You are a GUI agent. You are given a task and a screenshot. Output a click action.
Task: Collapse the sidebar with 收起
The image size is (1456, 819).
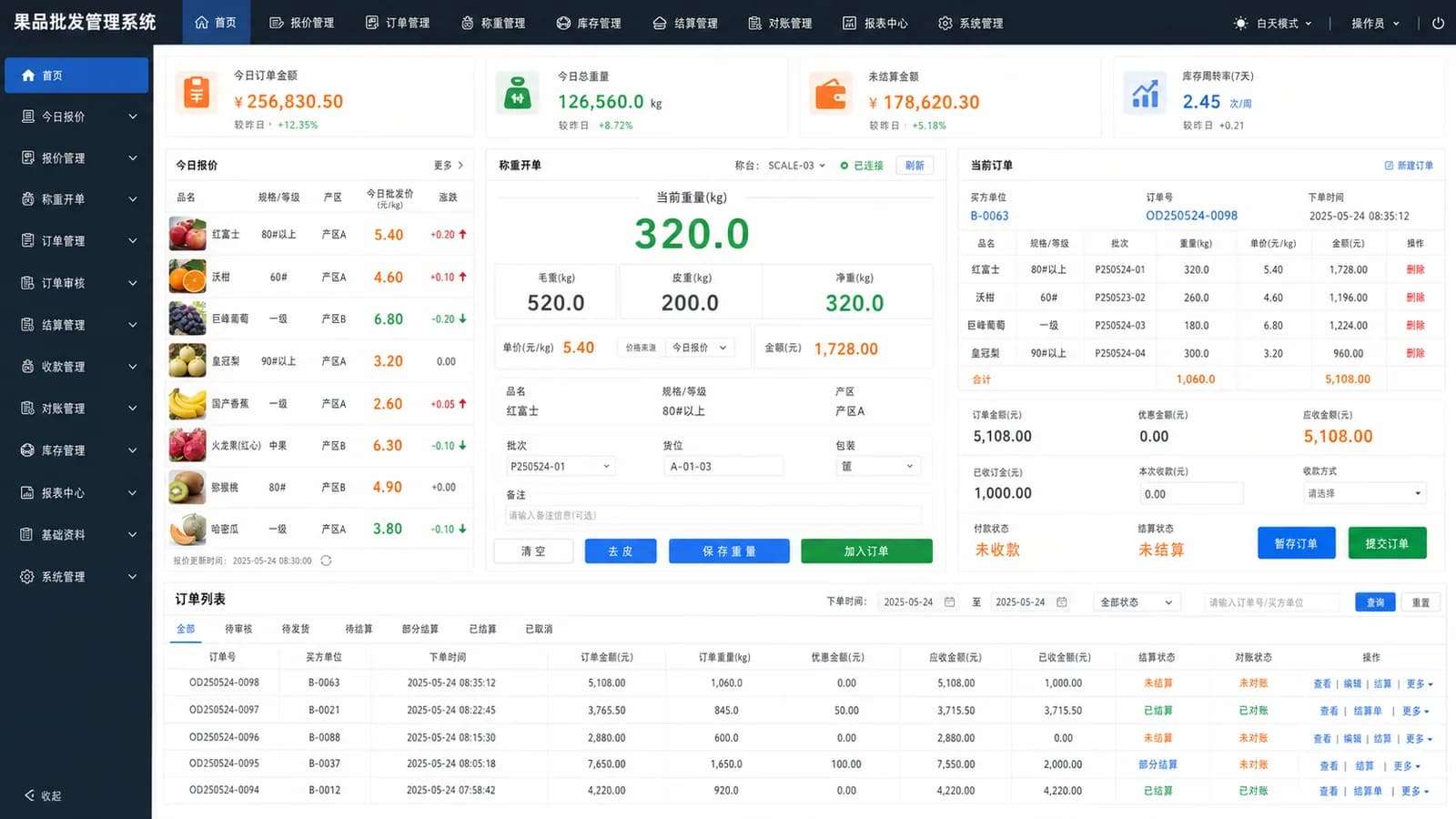tap(43, 795)
